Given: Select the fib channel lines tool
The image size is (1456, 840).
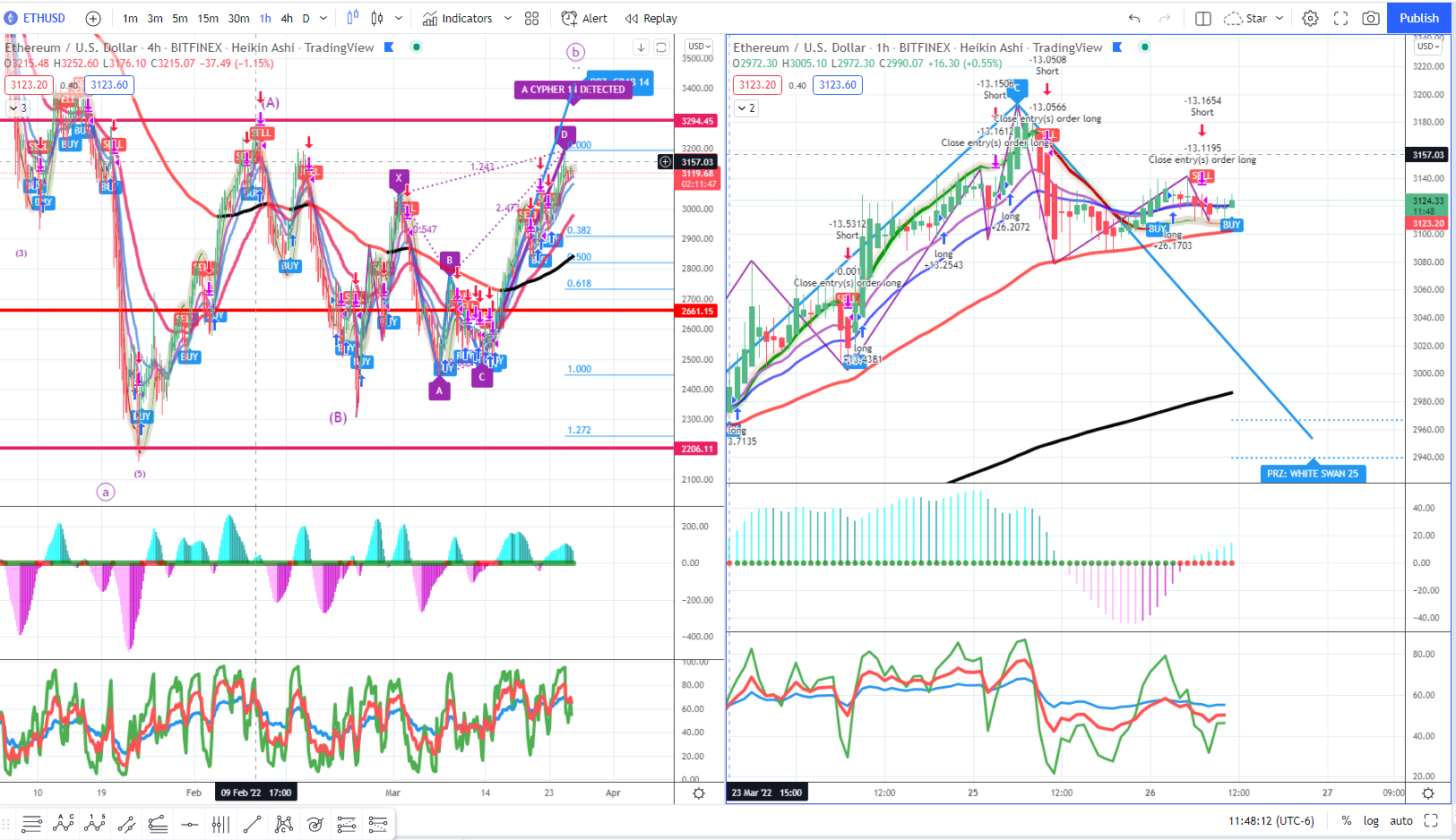Looking at the screenshot, I should [x=158, y=824].
